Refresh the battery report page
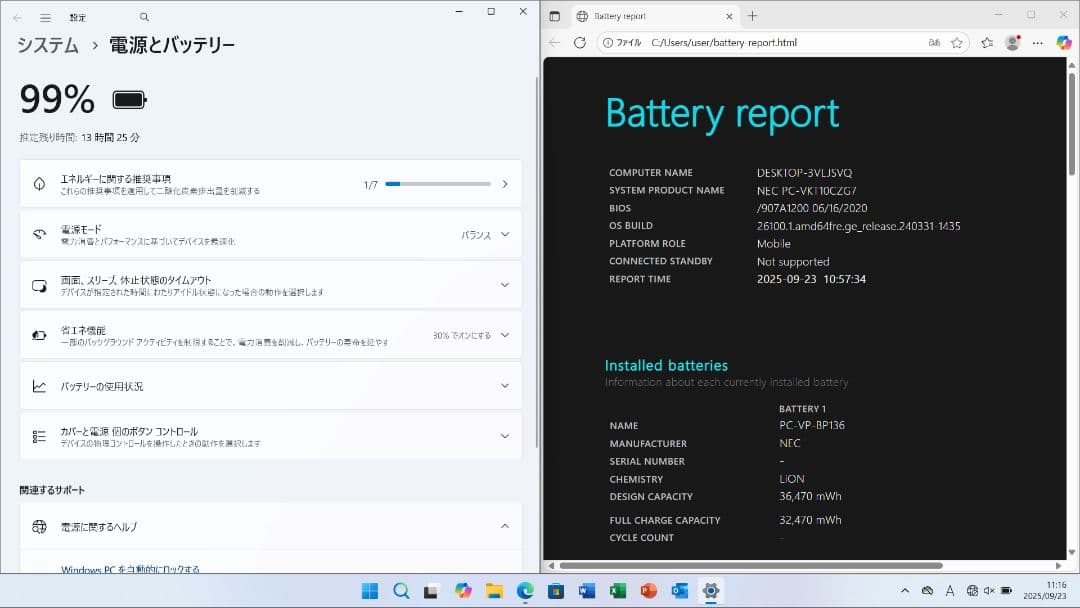 pos(580,42)
